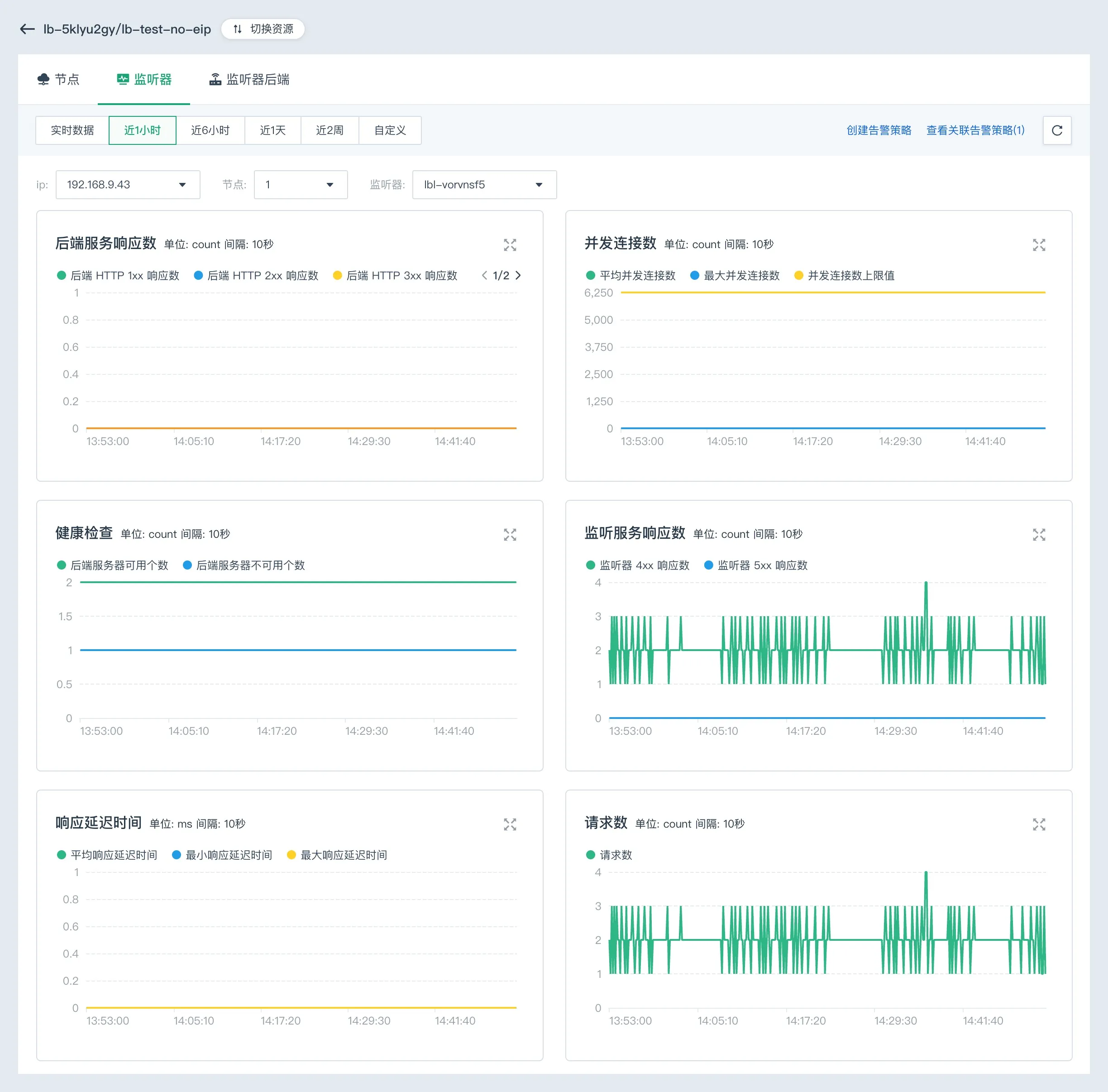Expand the 后端服务响应数 chart to fullscreen

click(x=510, y=245)
